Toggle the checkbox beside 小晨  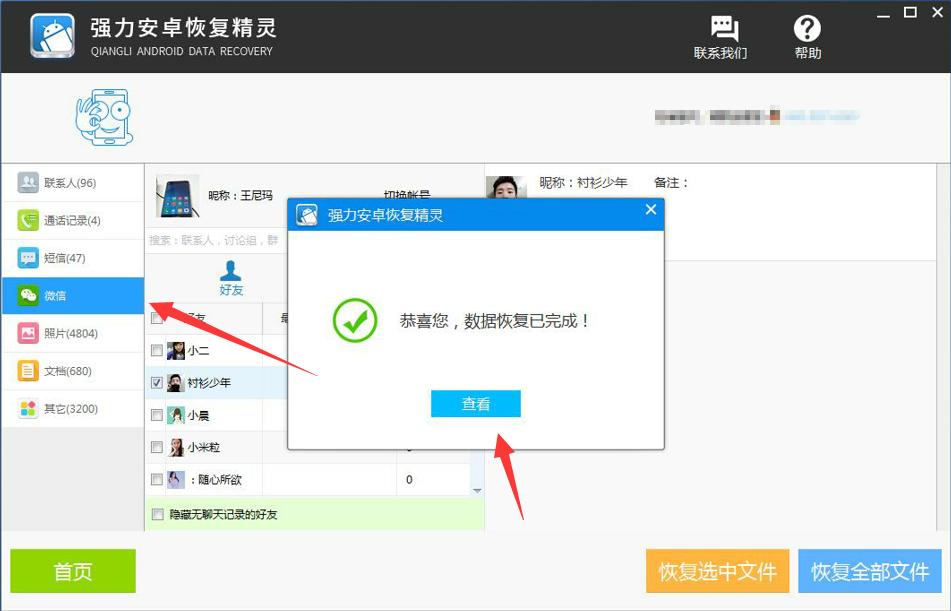coord(156,414)
